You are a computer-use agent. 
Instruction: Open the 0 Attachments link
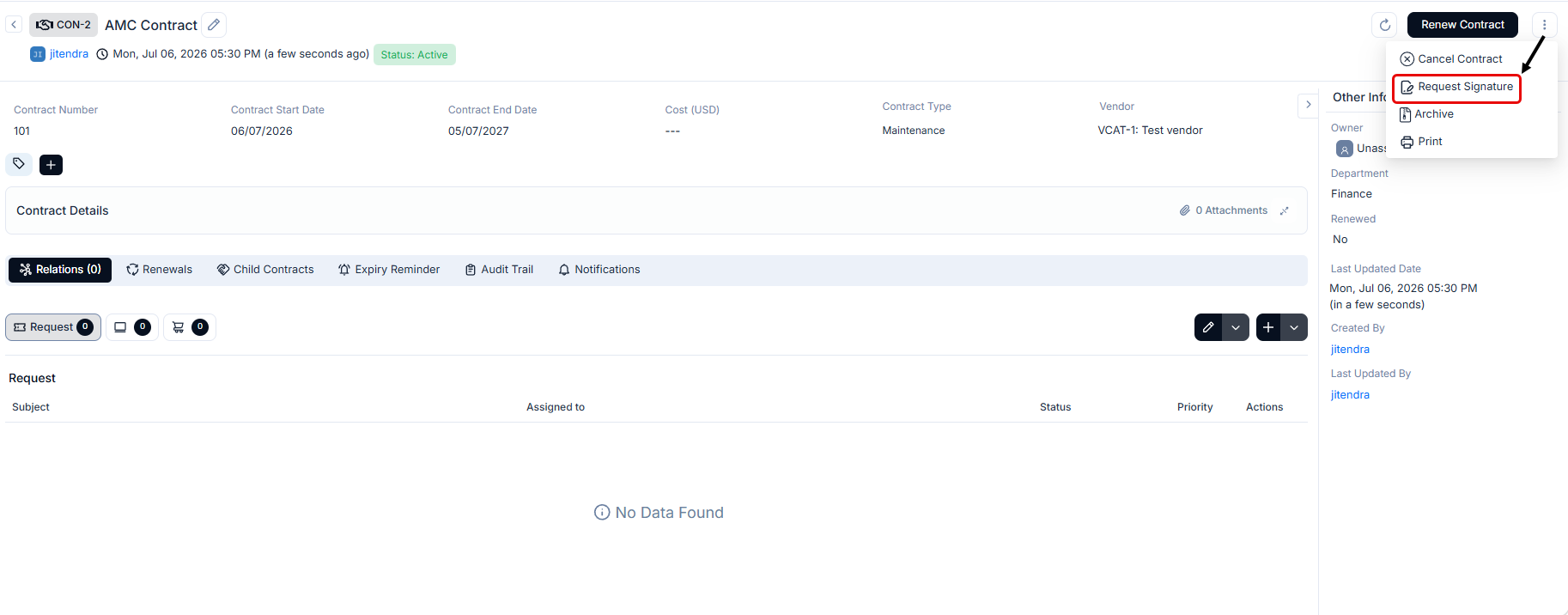[1224, 210]
